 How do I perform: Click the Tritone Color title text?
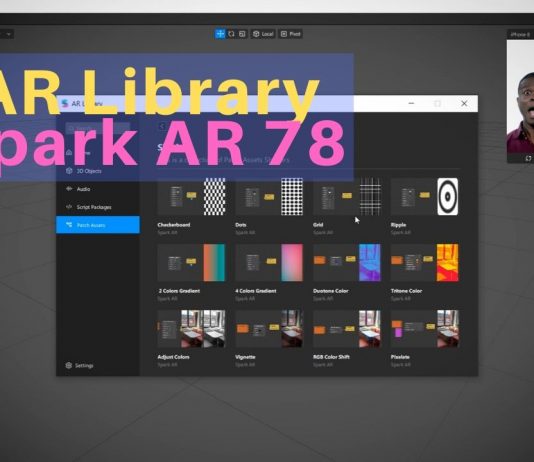pos(406,291)
